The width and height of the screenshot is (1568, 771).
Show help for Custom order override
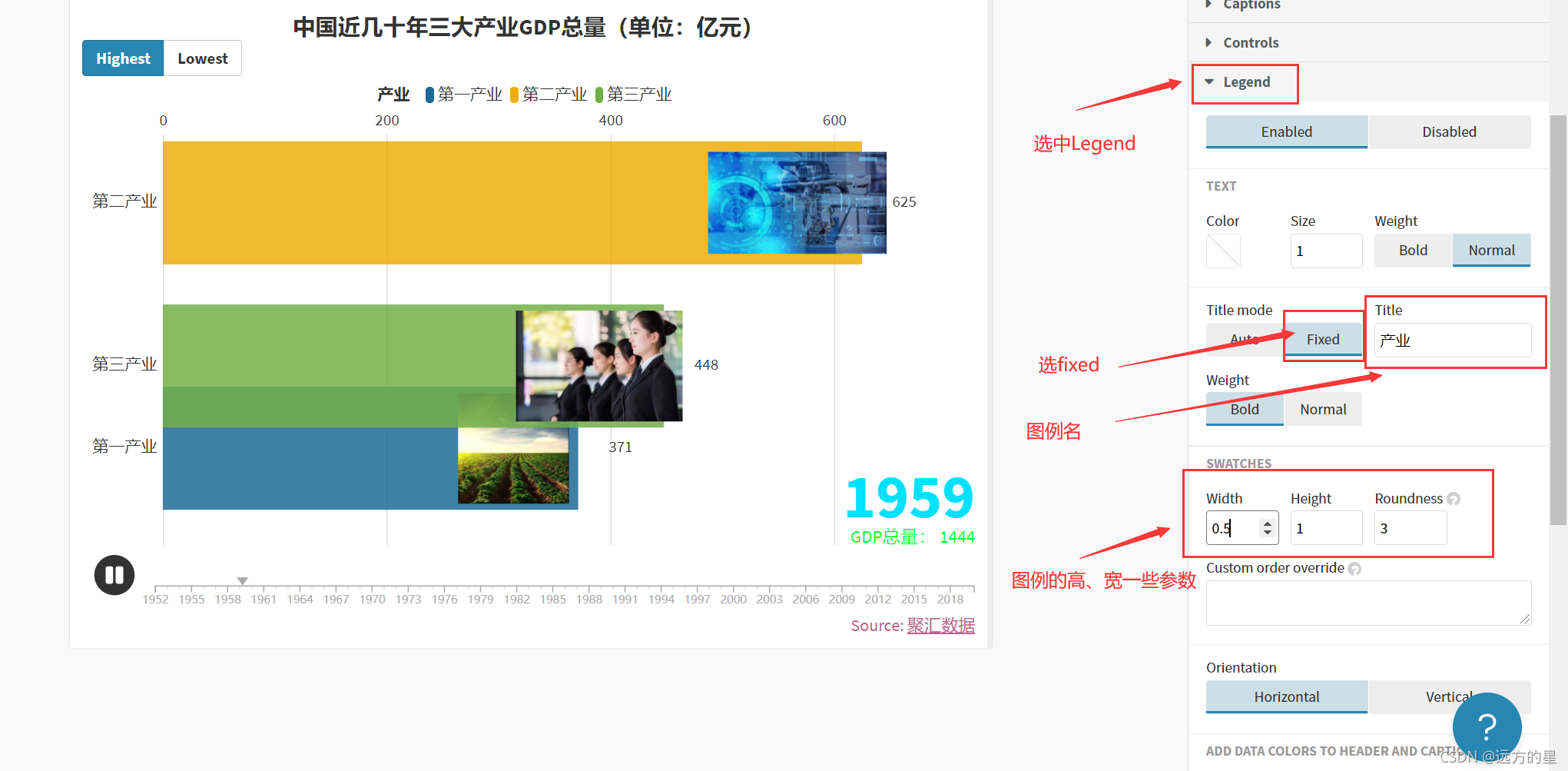click(x=1354, y=569)
